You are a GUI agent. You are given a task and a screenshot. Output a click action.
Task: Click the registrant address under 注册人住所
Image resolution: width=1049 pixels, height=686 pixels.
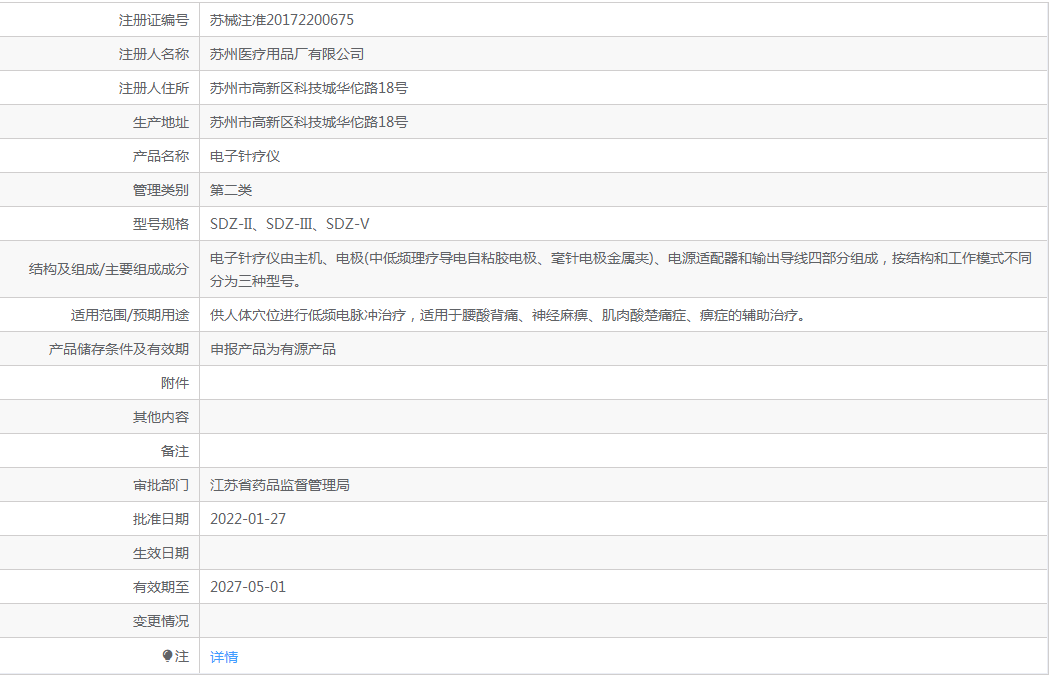pos(309,88)
